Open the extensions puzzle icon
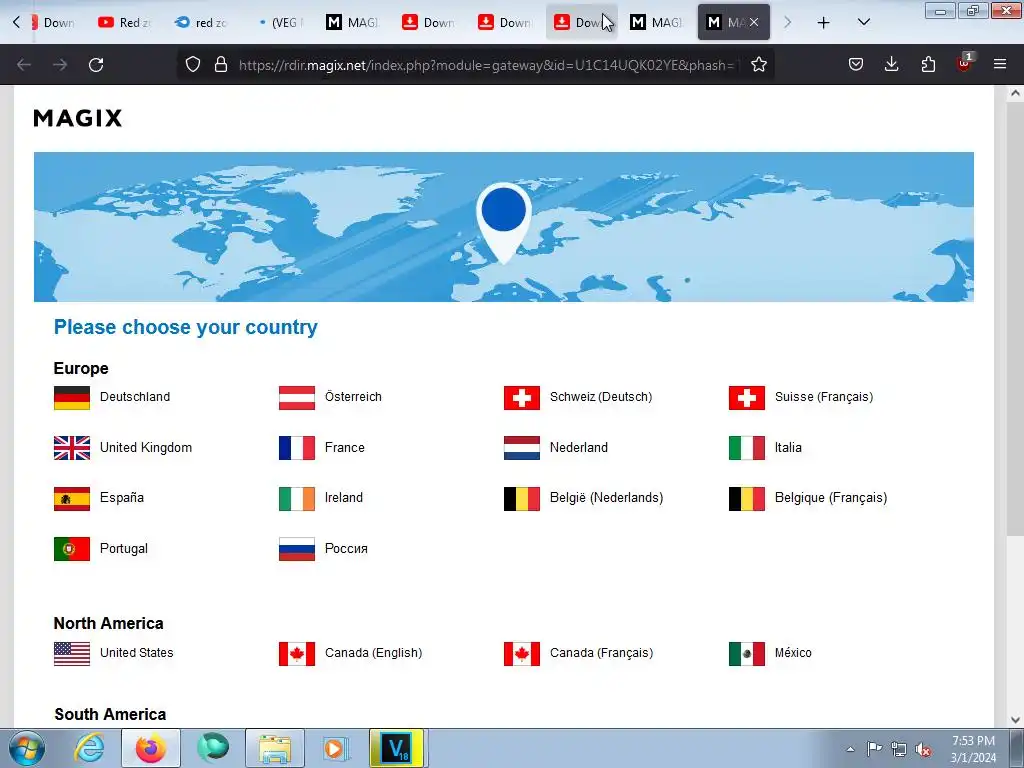Viewport: 1024px width, 768px height. click(x=928, y=64)
